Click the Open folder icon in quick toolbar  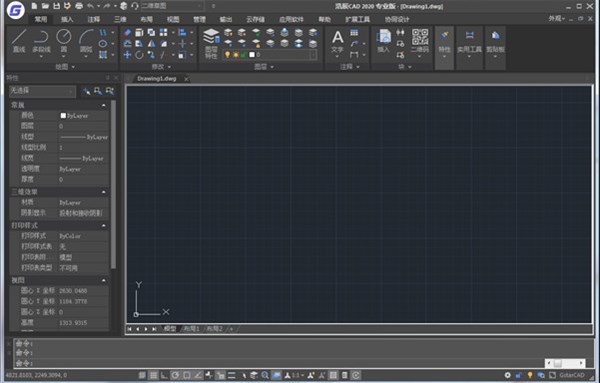[x=45, y=6]
